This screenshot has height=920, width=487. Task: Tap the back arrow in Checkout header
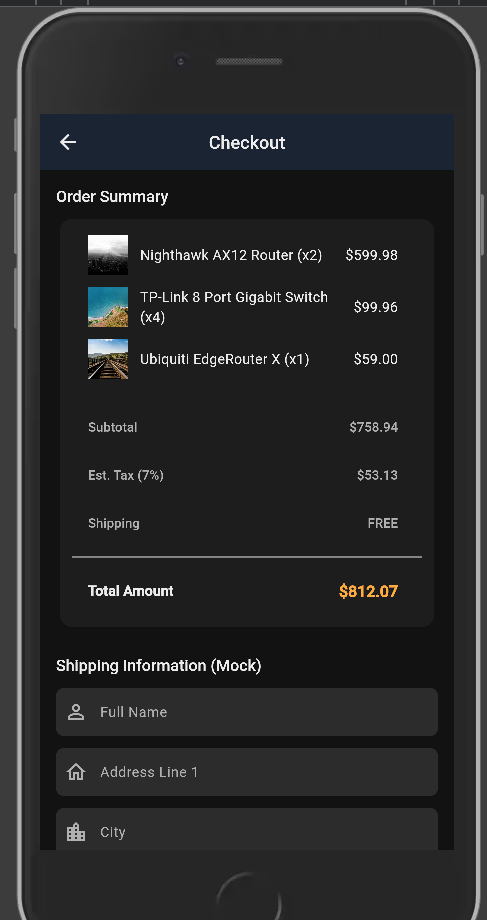[68, 142]
